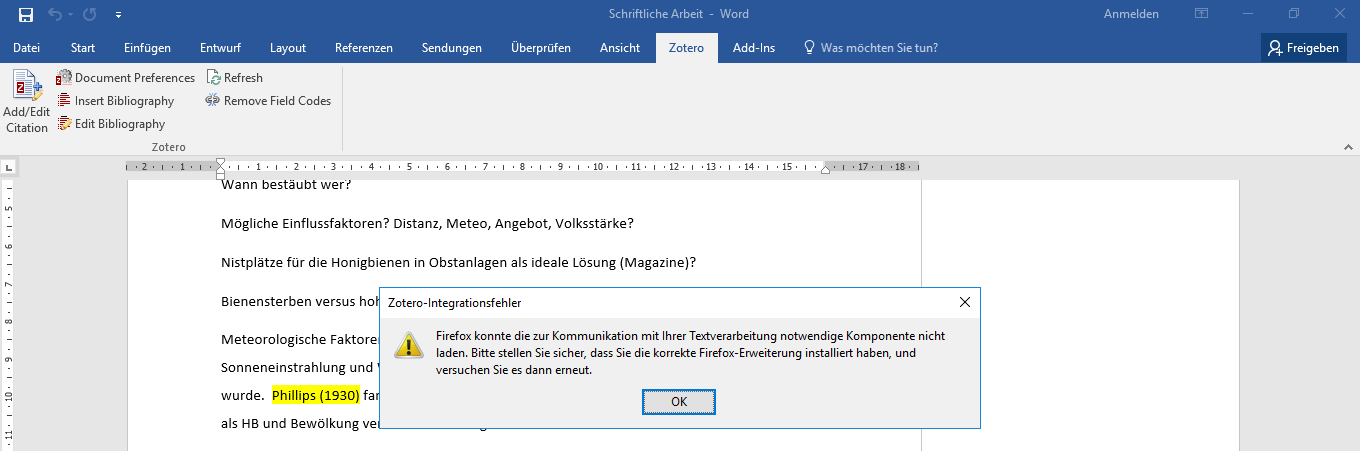Click Edit Bibliography in the Zotero group
This screenshot has width=1360, height=451.
(111, 124)
